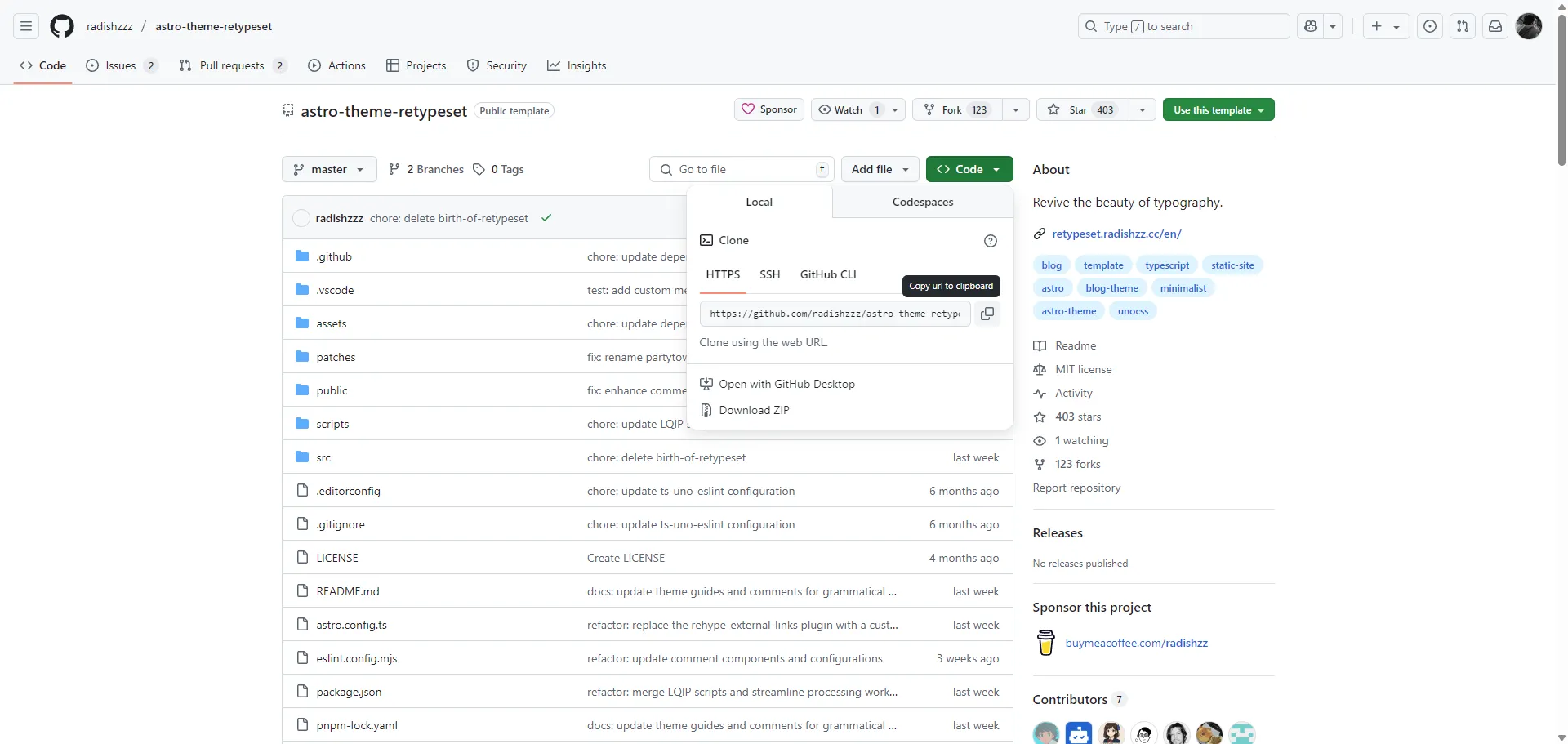Open the .vscode folder

(335, 290)
